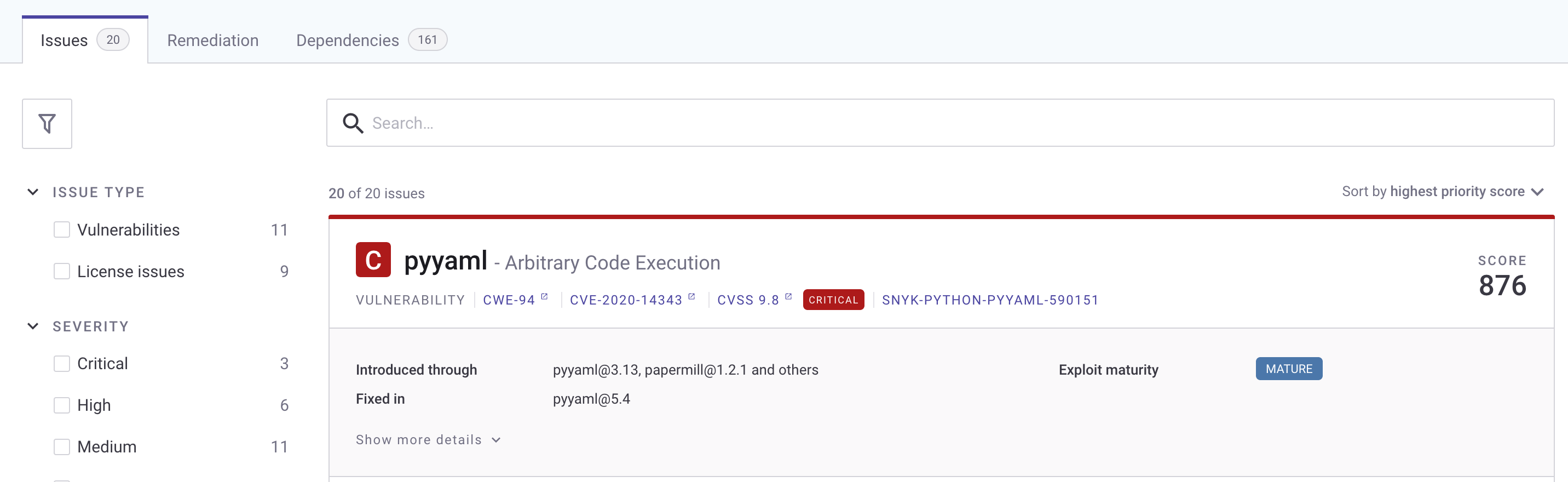
Task: Click 'pyyaml@5.4' fixed-in version
Action: click(x=591, y=399)
